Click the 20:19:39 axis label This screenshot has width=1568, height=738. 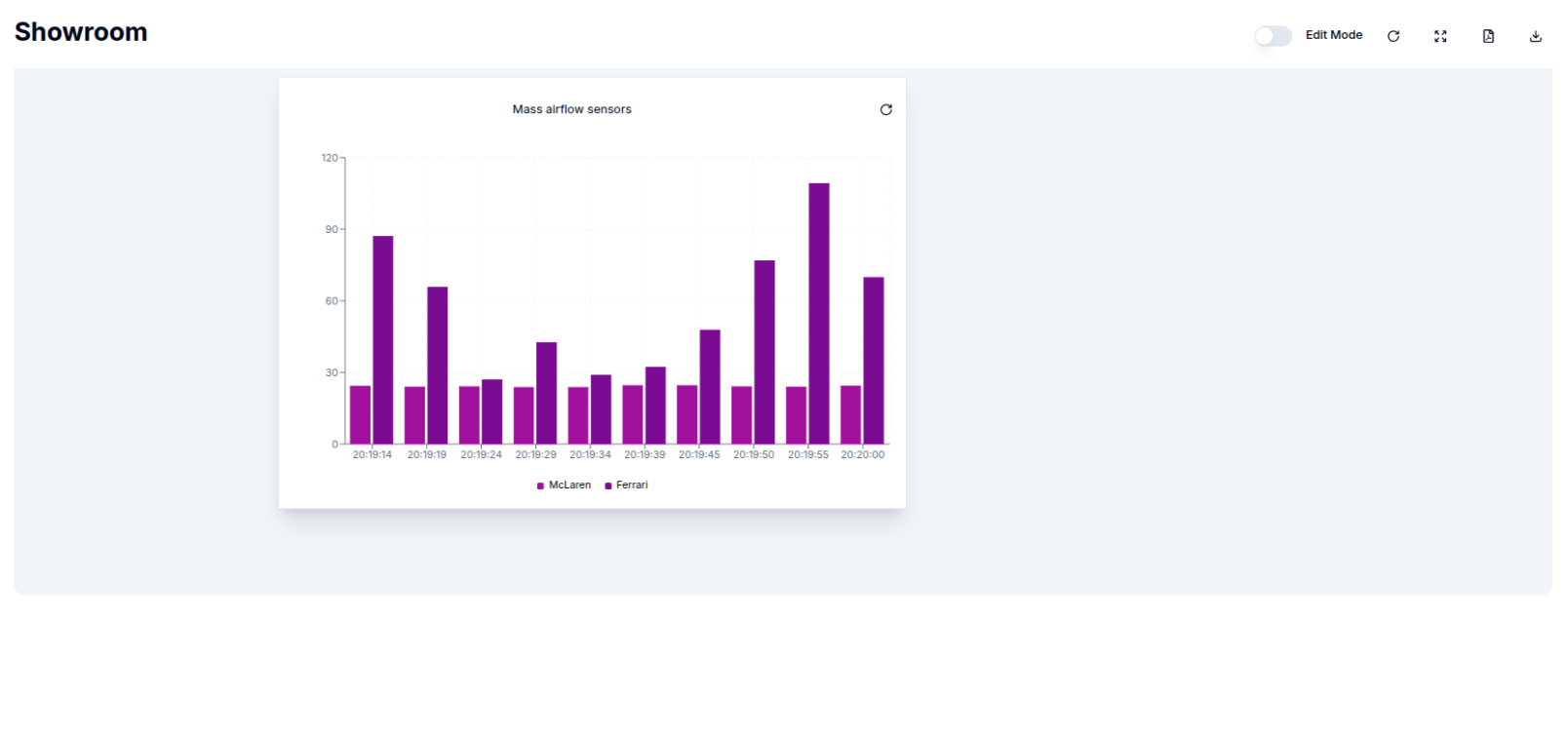tap(645, 454)
